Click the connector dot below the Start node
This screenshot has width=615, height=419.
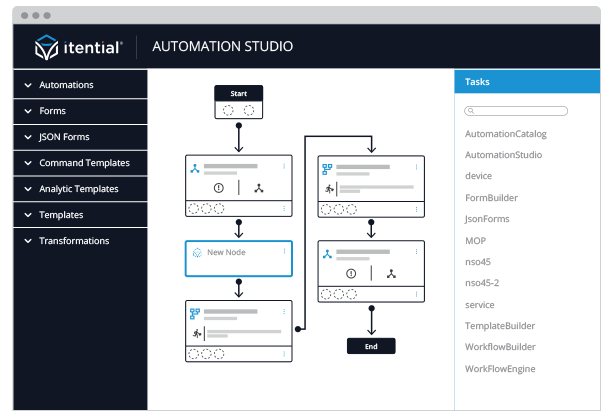(238, 126)
